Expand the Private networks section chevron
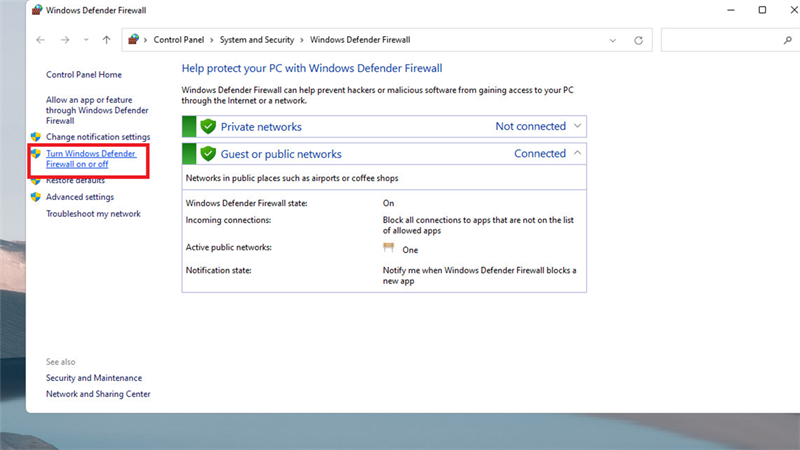 pyautogui.click(x=577, y=126)
